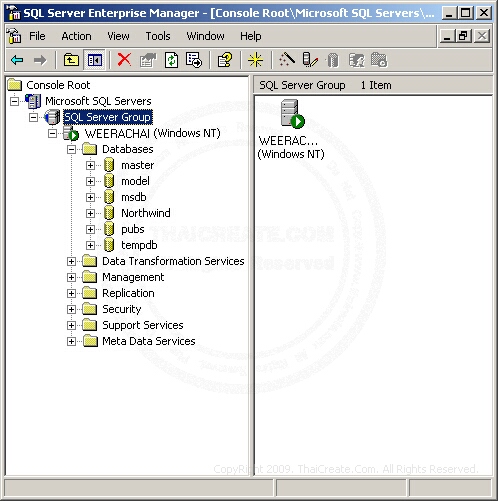Open the Tools menu
The height and width of the screenshot is (501, 498).
click(158, 36)
